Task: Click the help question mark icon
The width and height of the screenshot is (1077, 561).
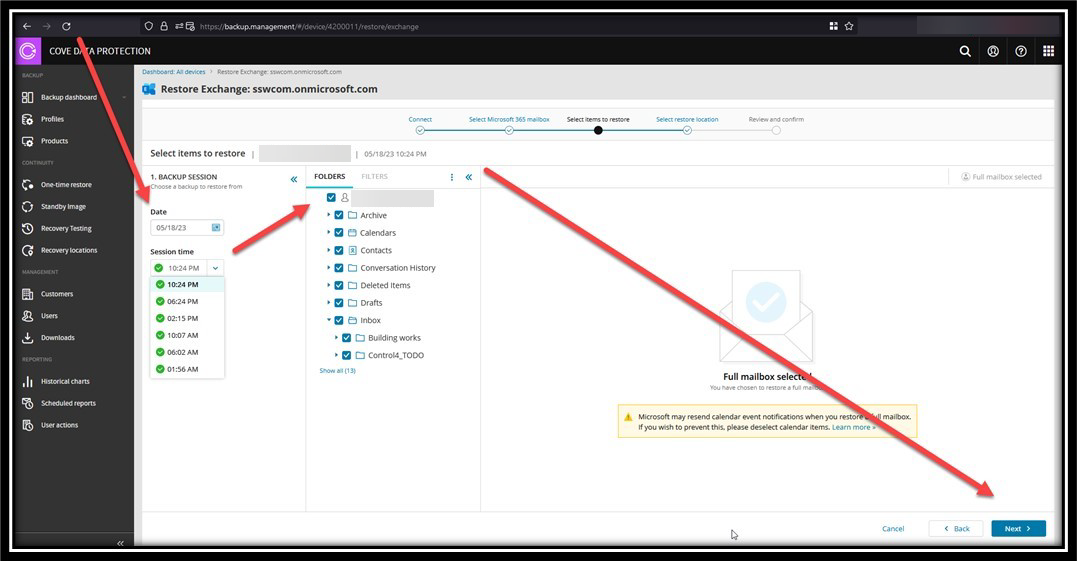Action: click(1021, 51)
